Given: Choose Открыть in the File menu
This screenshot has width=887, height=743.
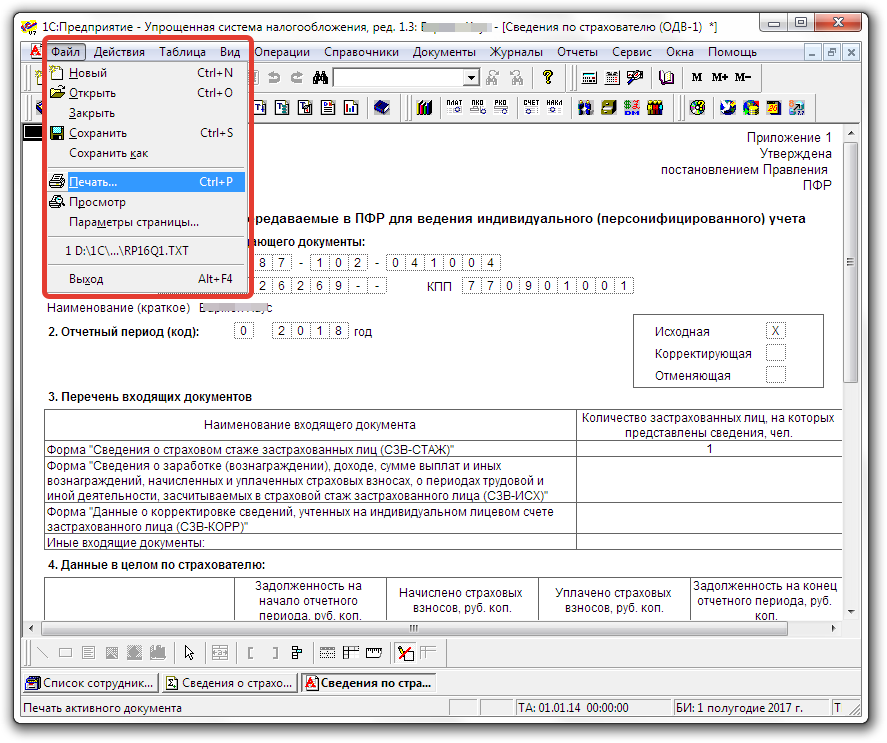Looking at the screenshot, I should (147, 93).
